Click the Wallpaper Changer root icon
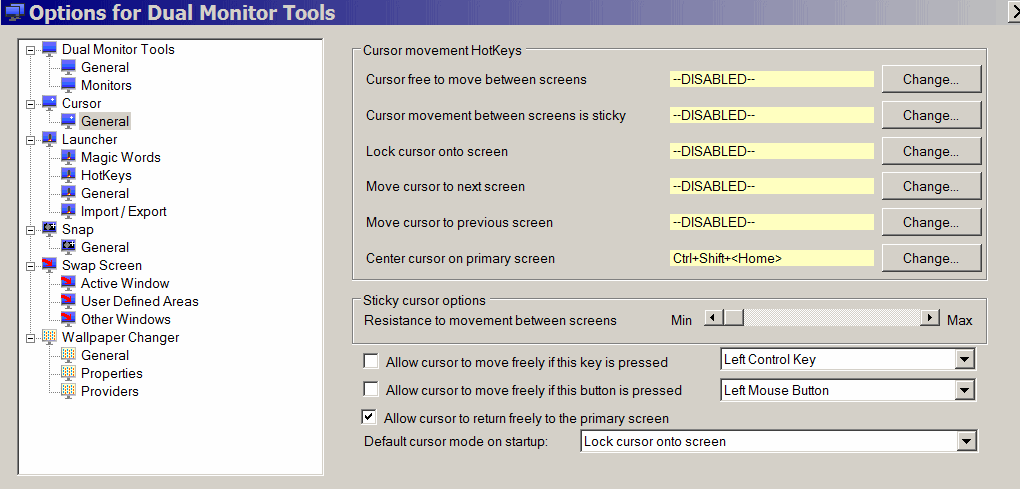The height and width of the screenshot is (489, 1020). [50, 338]
